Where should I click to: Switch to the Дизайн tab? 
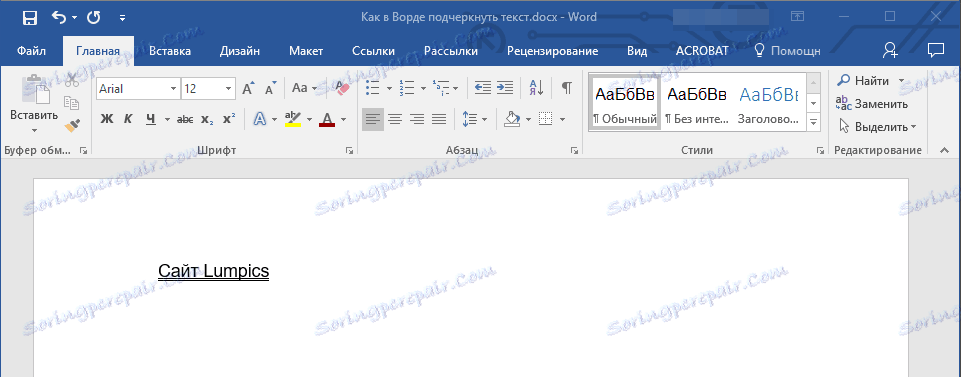240,51
